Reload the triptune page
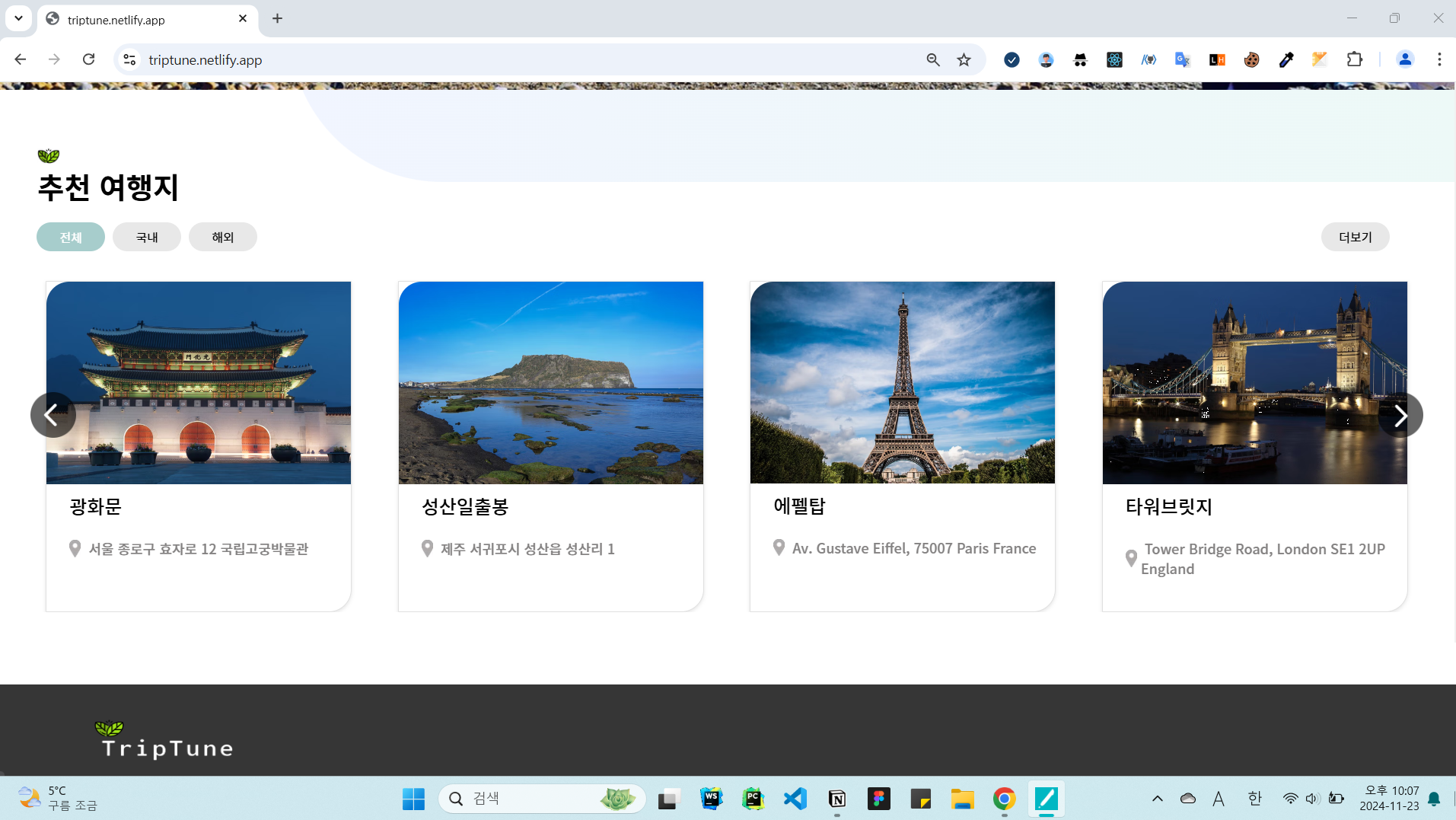 (89, 59)
